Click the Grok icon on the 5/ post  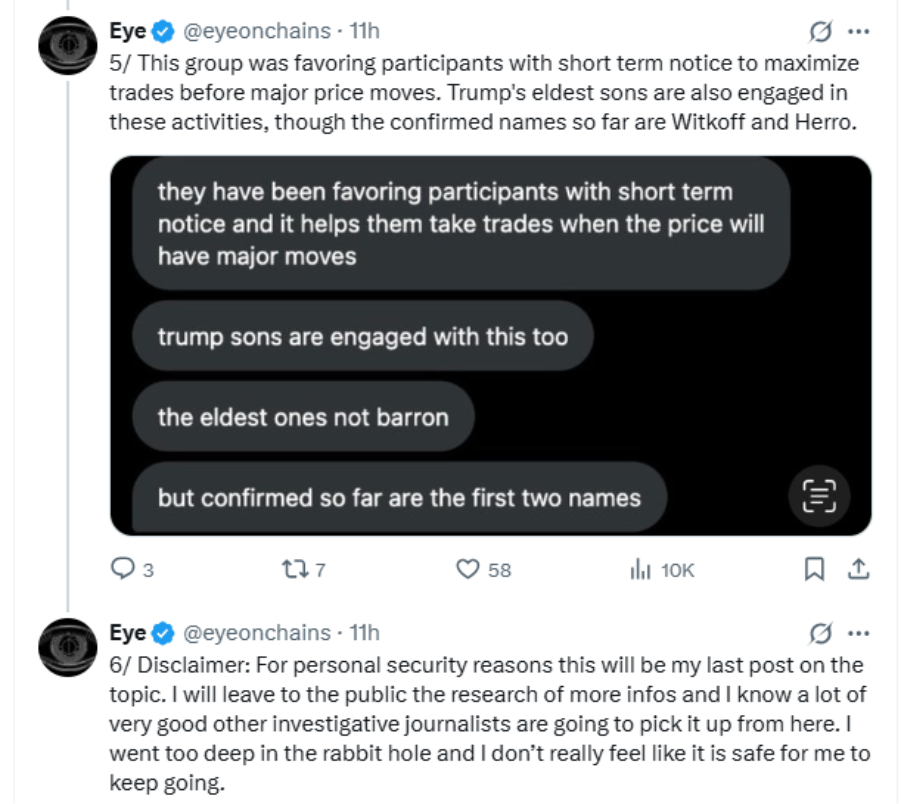(820, 31)
